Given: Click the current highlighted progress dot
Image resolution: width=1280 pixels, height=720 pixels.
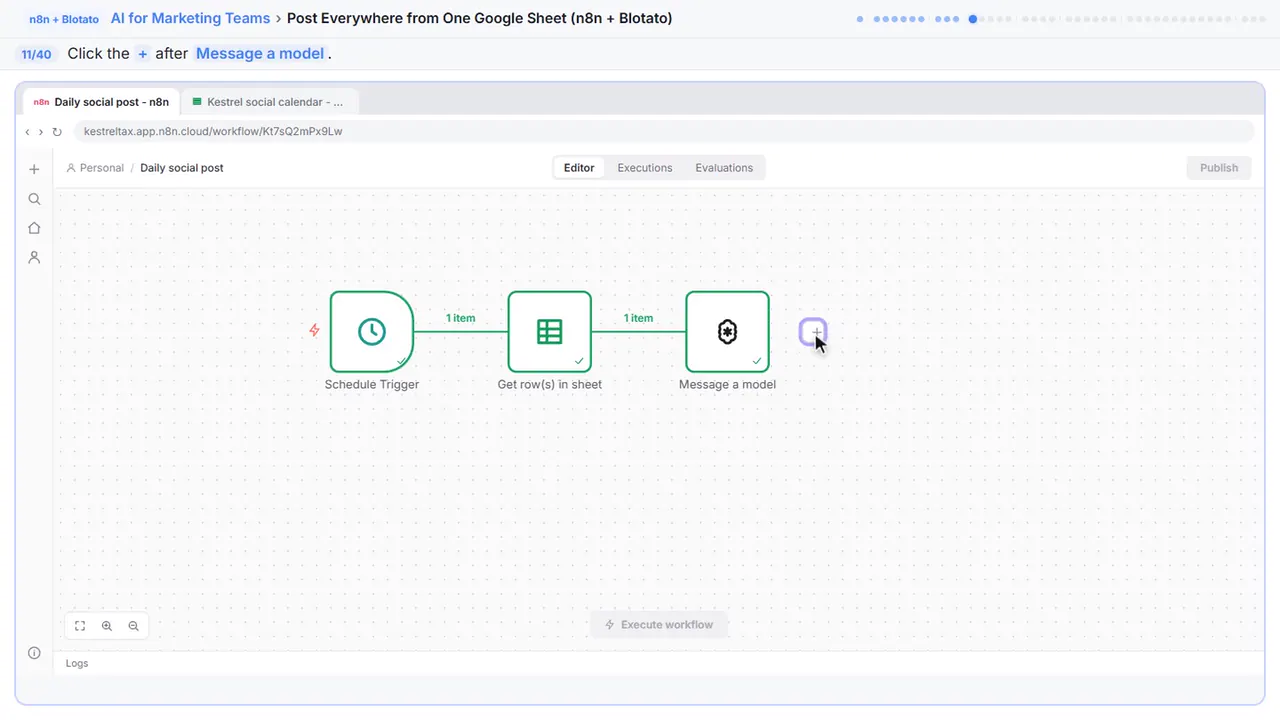Looking at the screenshot, I should coord(972,19).
